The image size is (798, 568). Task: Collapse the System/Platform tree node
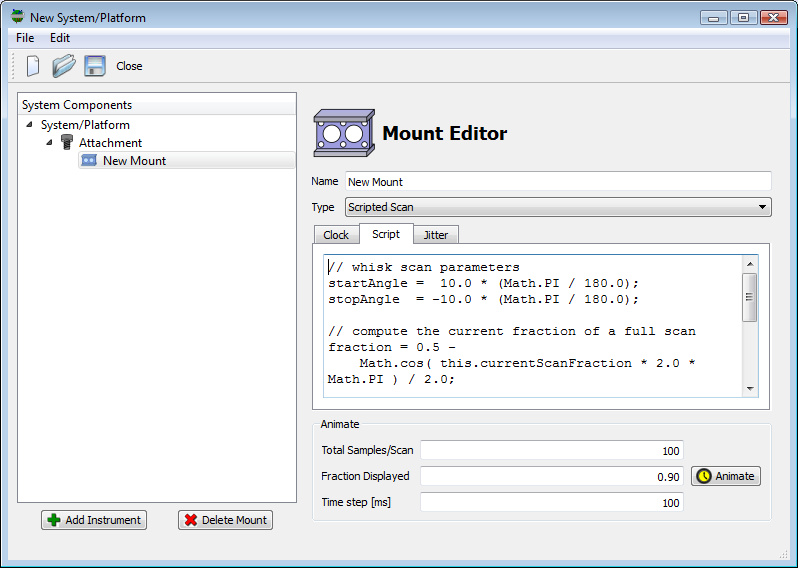(29, 125)
